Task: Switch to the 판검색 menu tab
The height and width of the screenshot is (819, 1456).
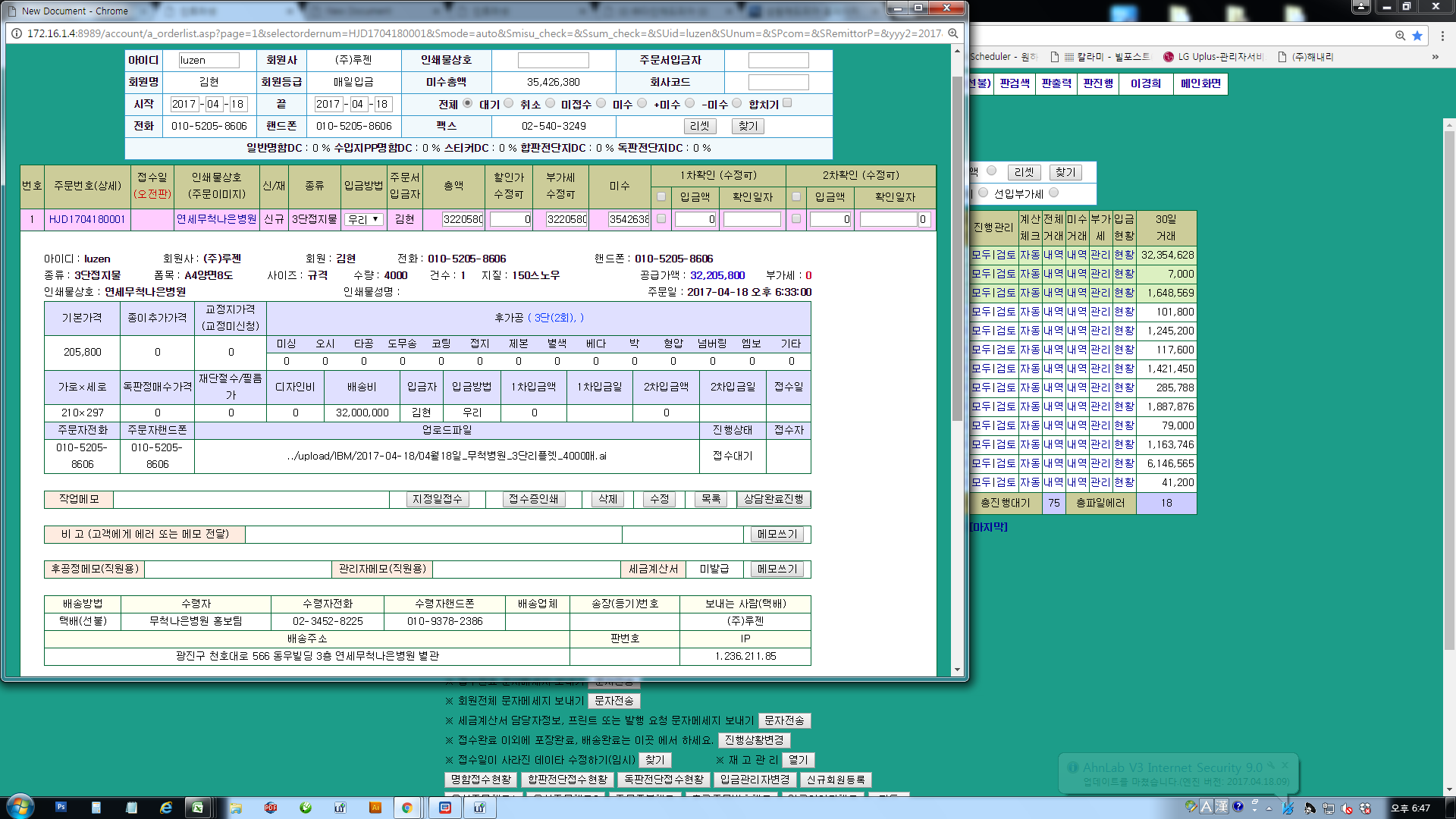Action: point(1014,83)
